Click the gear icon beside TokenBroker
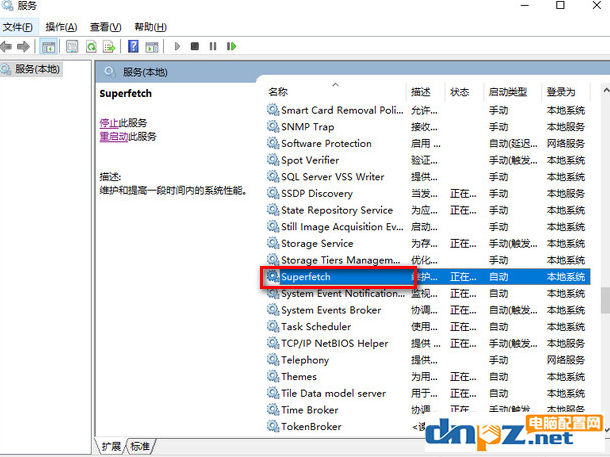 (273, 427)
